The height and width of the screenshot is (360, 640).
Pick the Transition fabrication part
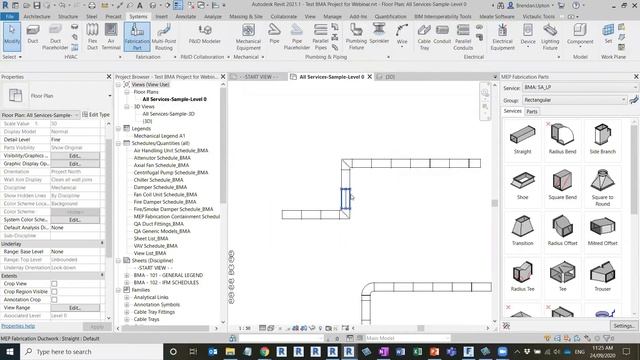pyautogui.click(x=522, y=231)
